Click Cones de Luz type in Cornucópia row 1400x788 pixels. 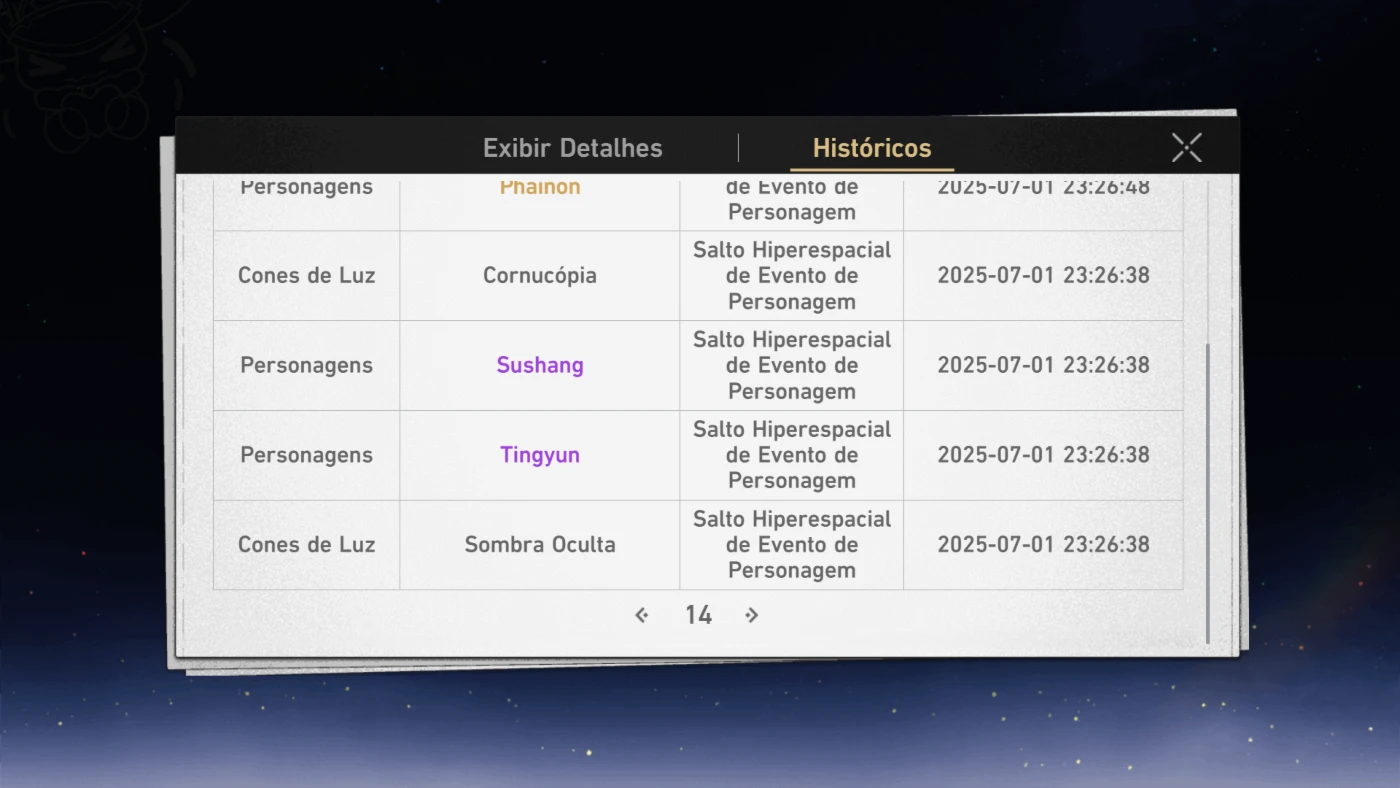tap(307, 275)
